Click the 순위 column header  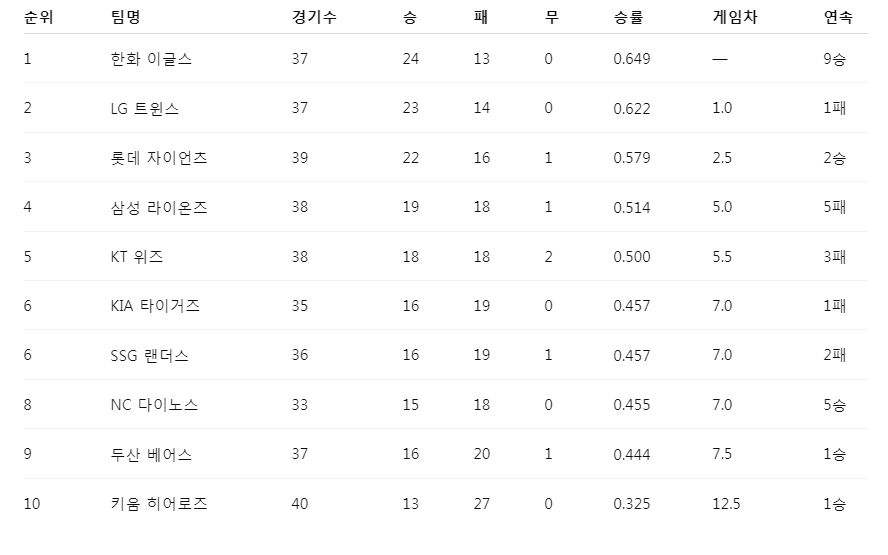coord(39,17)
